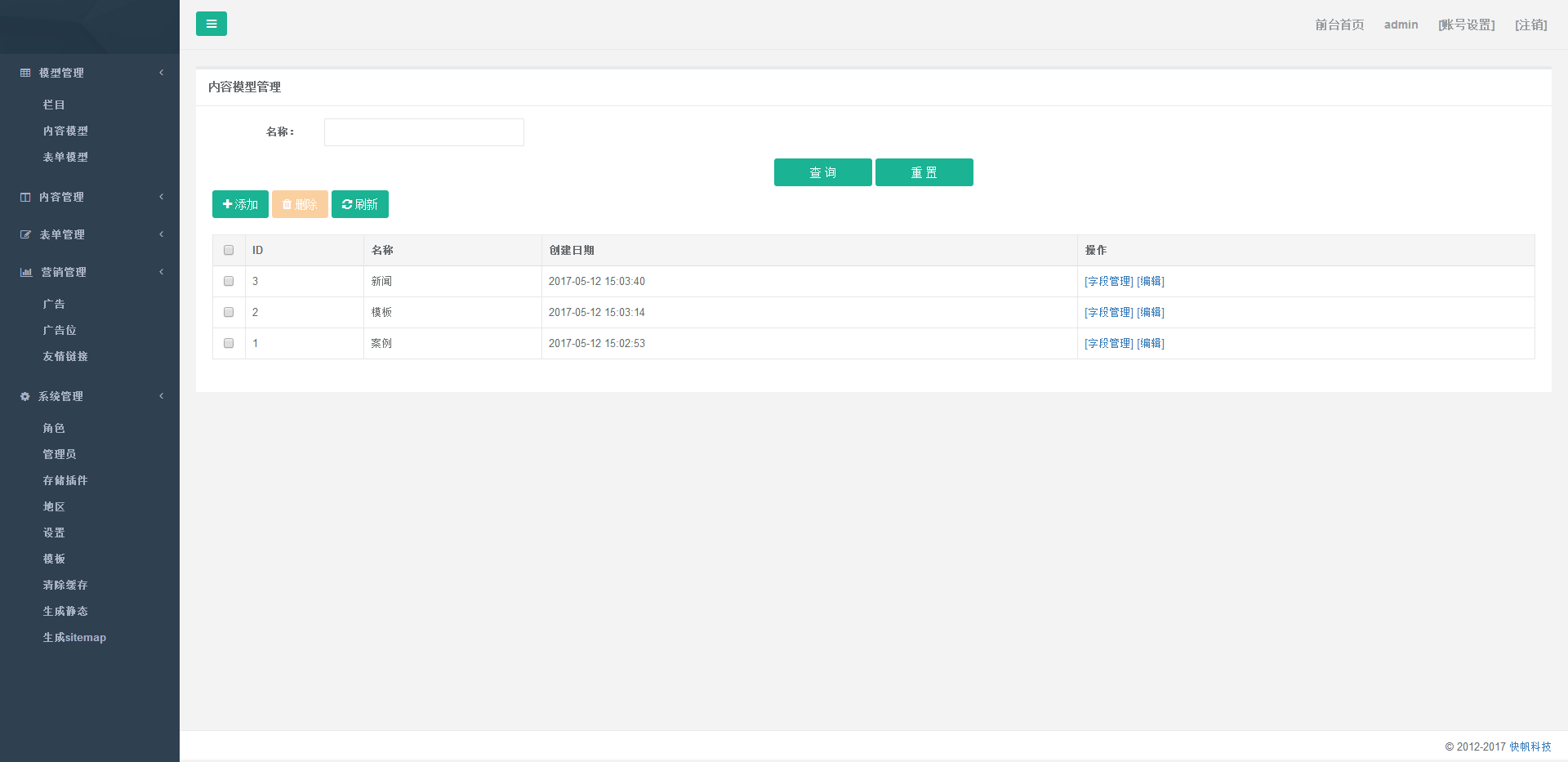Screen dimensions: 1568x762
Task: Open the 表单模型 sidebar item
Action: tap(65, 157)
